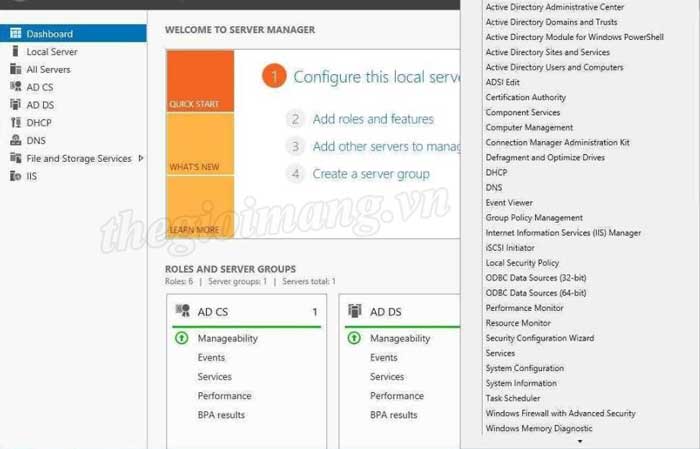This screenshot has width=700, height=449.
Task: Open iSCSI Initiator from Tools menu
Action: [x=510, y=248]
